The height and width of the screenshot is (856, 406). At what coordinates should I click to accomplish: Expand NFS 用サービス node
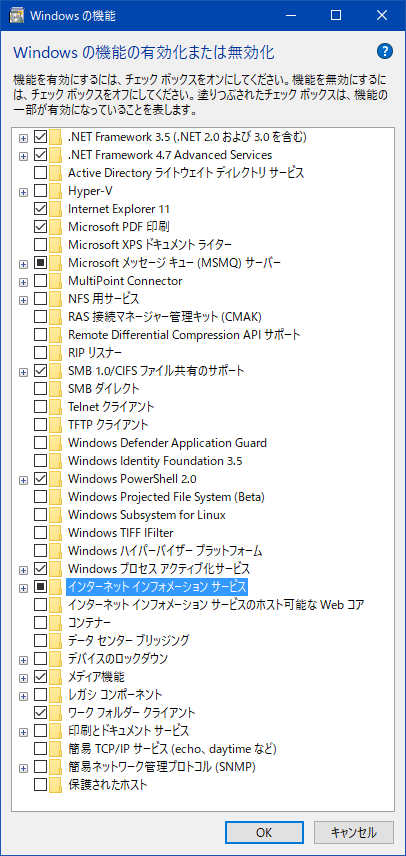23,300
